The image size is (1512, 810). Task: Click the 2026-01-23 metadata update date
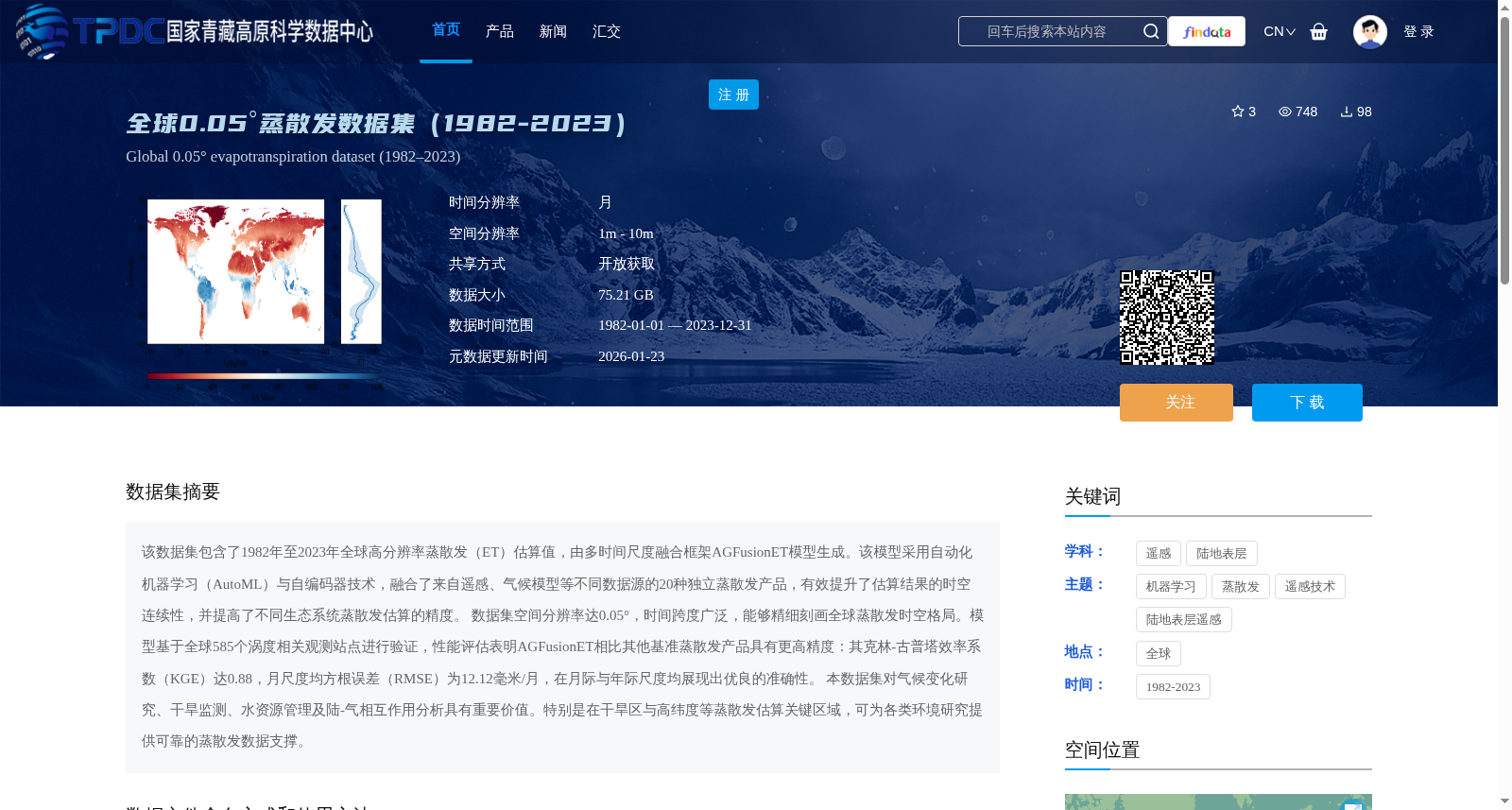(x=631, y=356)
